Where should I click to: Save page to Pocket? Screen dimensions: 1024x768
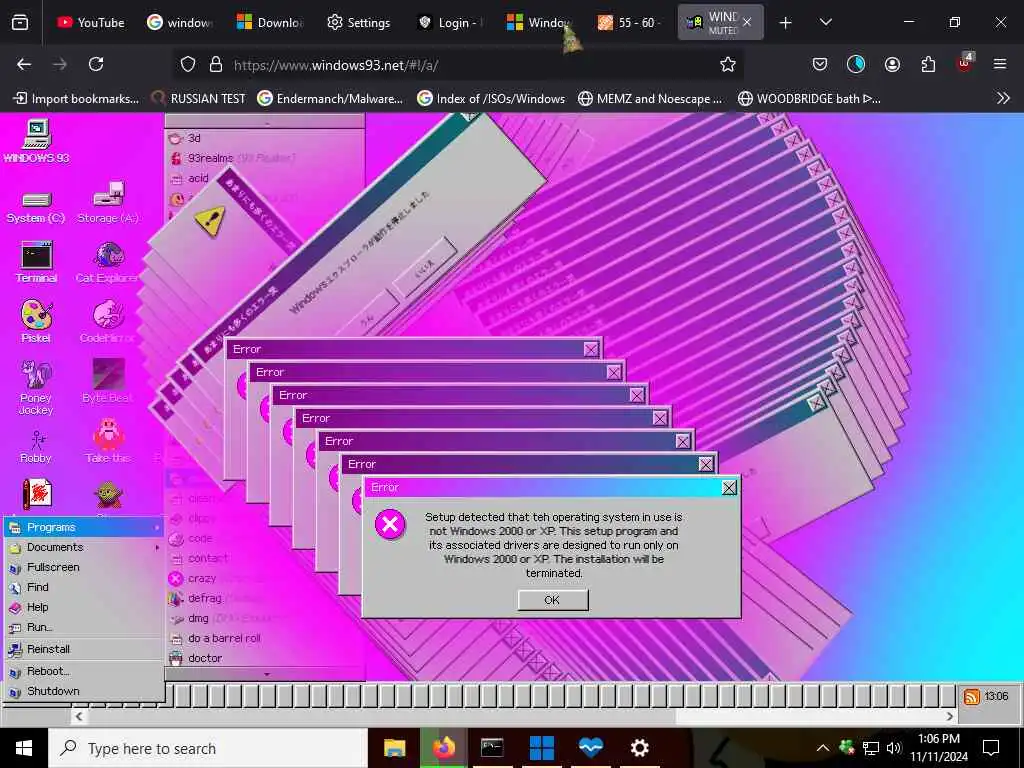(x=820, y=64)
